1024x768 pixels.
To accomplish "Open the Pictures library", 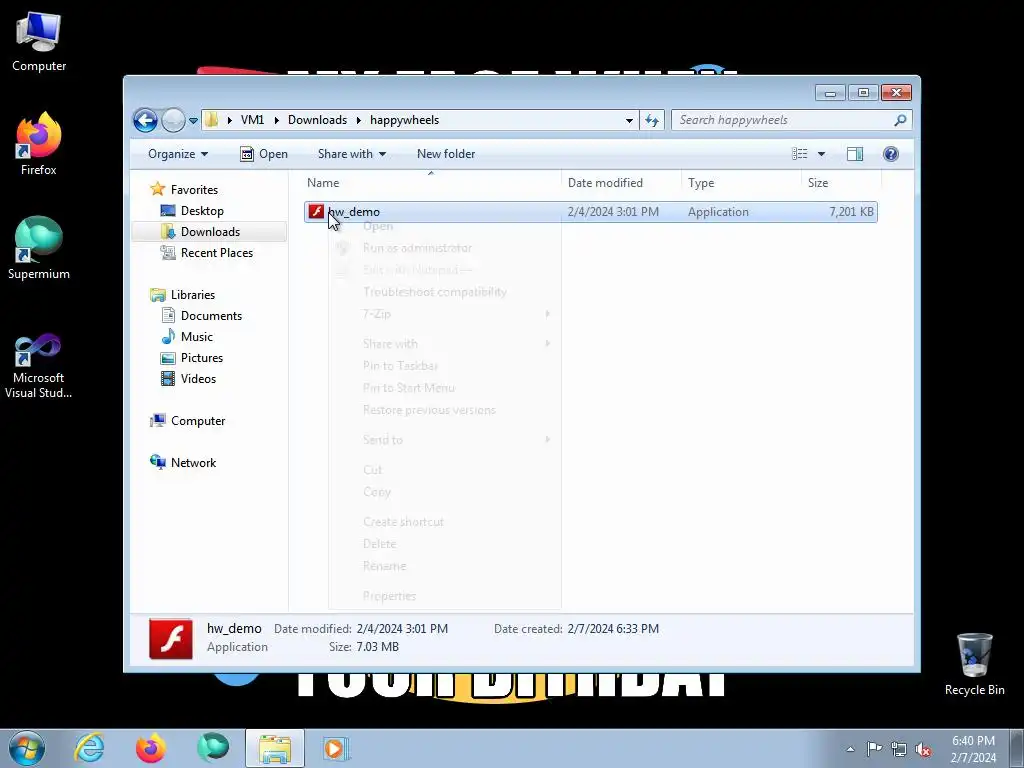I will (202, 357).
